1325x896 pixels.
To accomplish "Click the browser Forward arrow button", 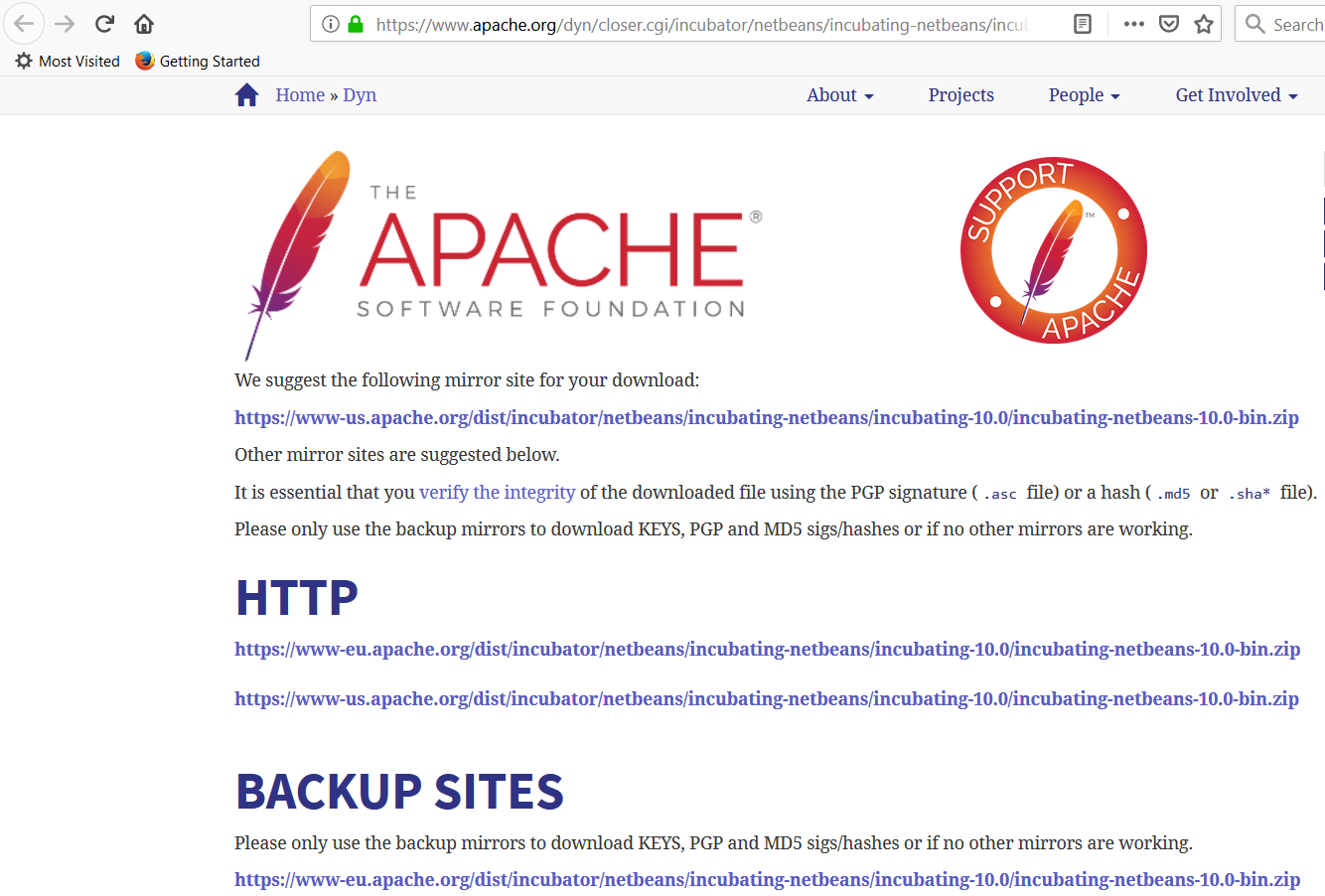I will (x=65, y=24).
